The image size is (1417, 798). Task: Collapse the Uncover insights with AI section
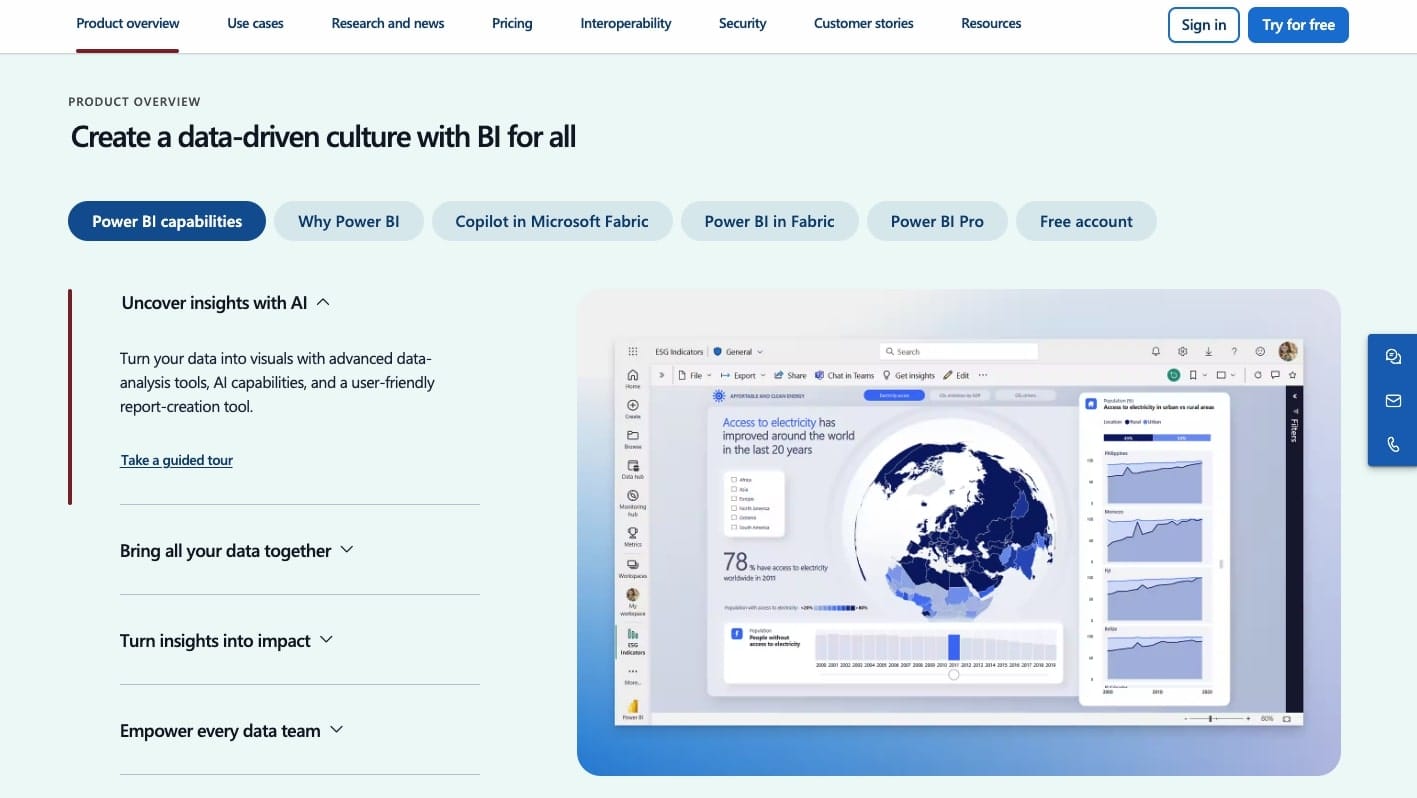point(323,302)
